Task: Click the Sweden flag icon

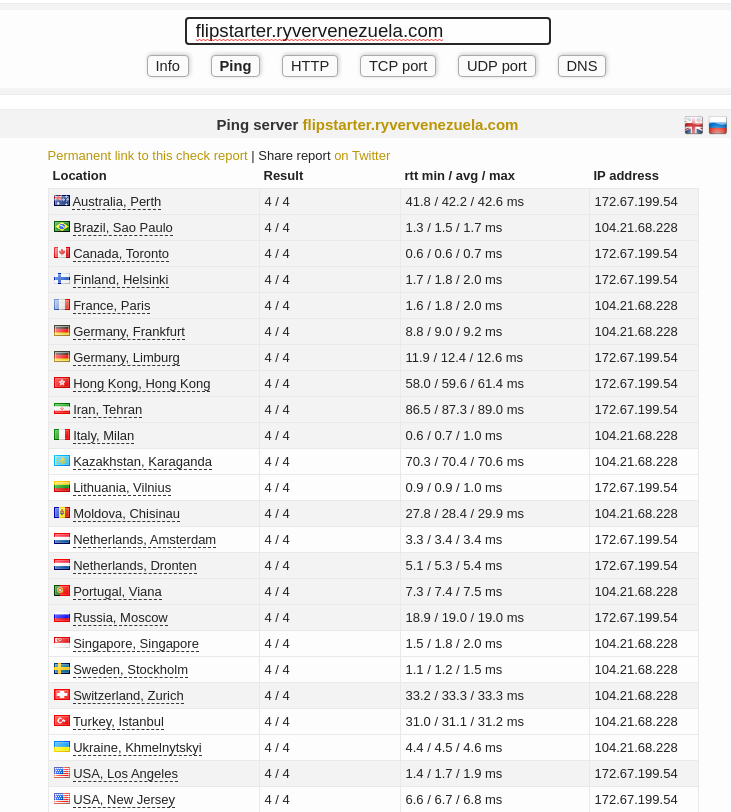Action: coord(62,669)
